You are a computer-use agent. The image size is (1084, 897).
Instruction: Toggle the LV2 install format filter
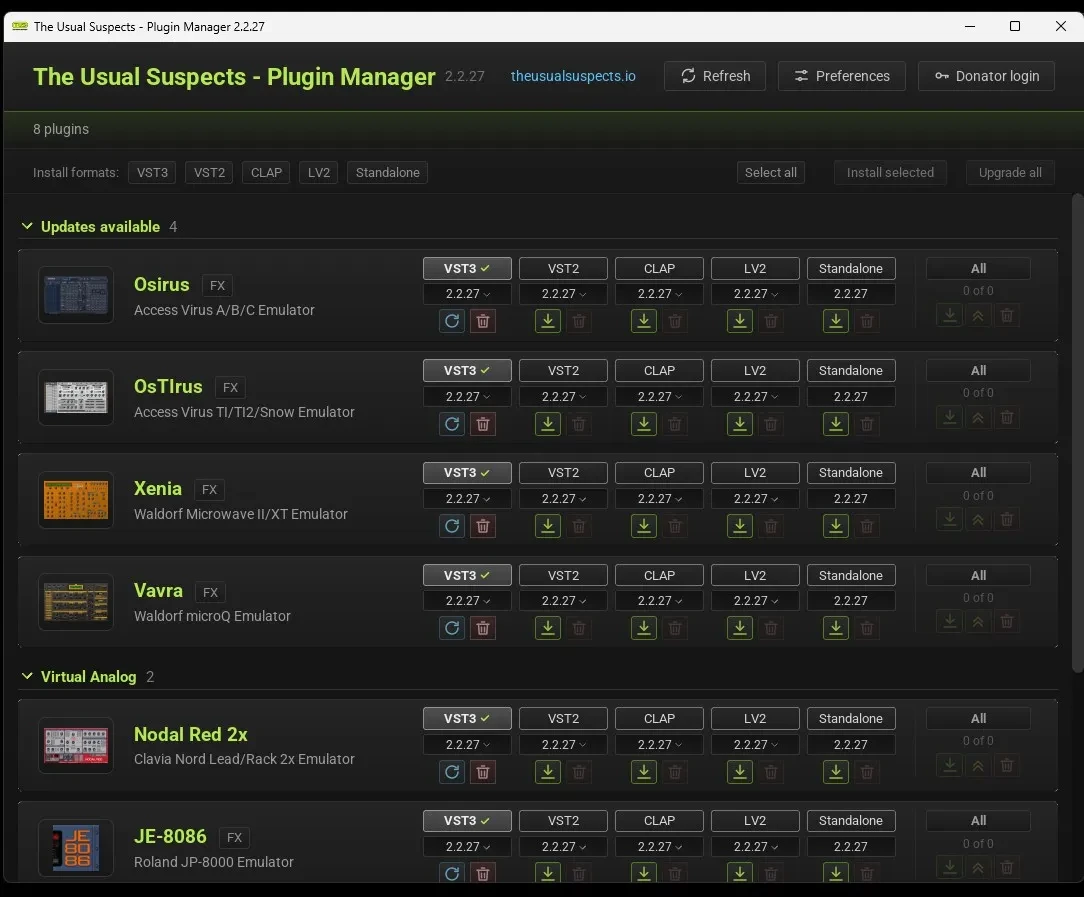[319, 173]
